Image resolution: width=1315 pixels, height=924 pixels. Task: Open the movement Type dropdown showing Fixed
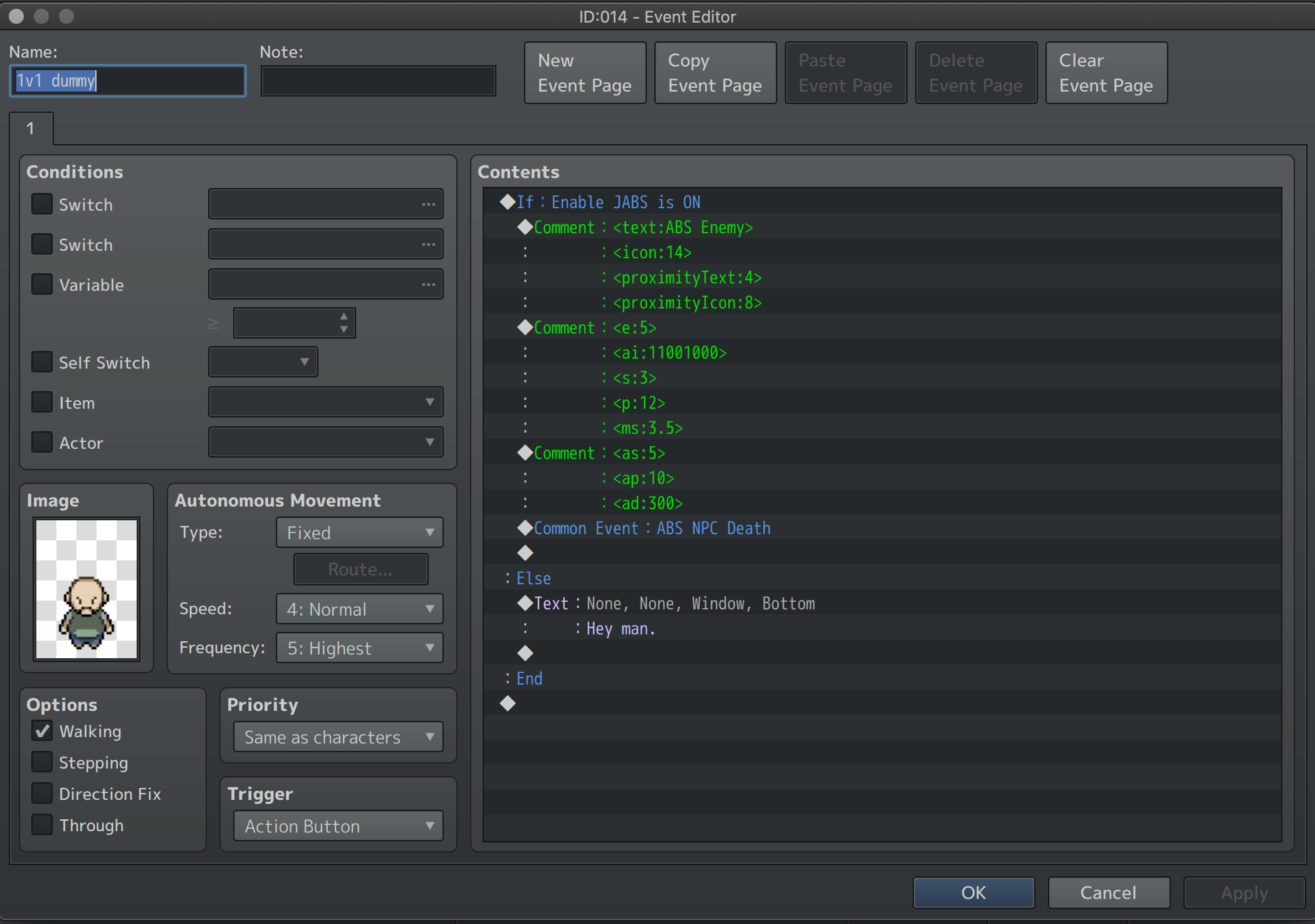[360, 532]
